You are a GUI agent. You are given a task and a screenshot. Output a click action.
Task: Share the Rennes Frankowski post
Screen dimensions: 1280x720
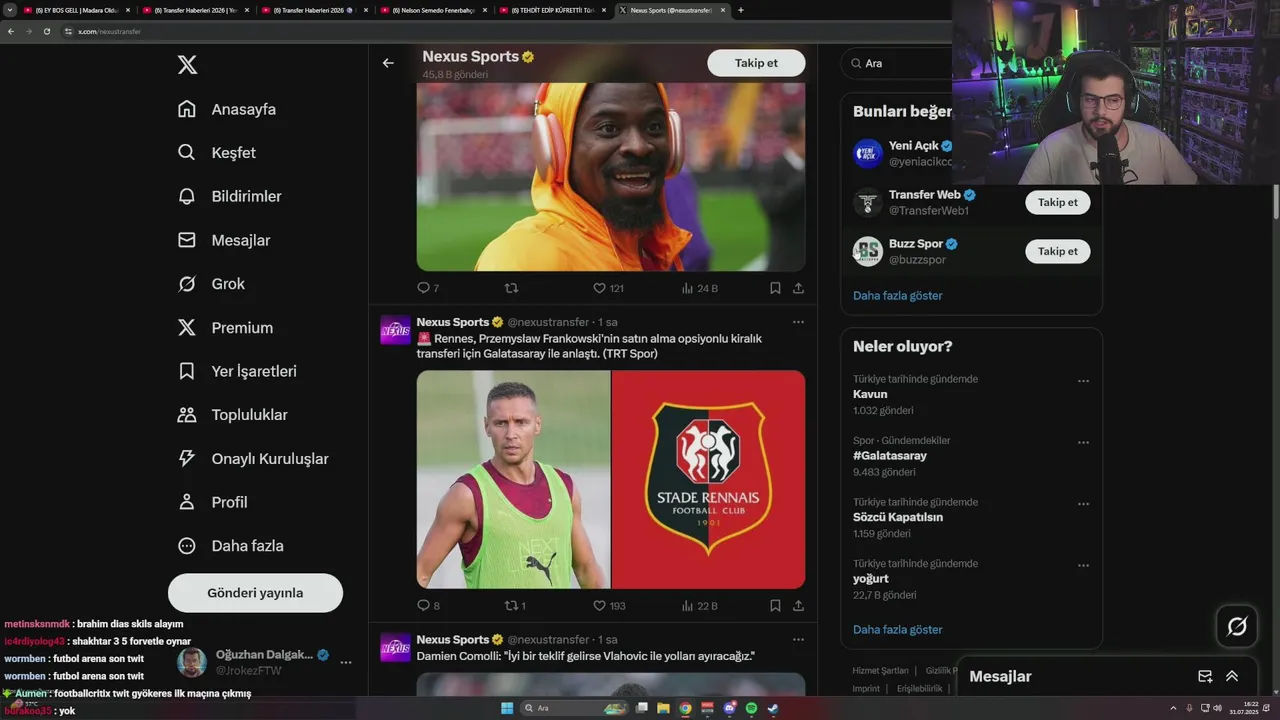click(798, 605)
